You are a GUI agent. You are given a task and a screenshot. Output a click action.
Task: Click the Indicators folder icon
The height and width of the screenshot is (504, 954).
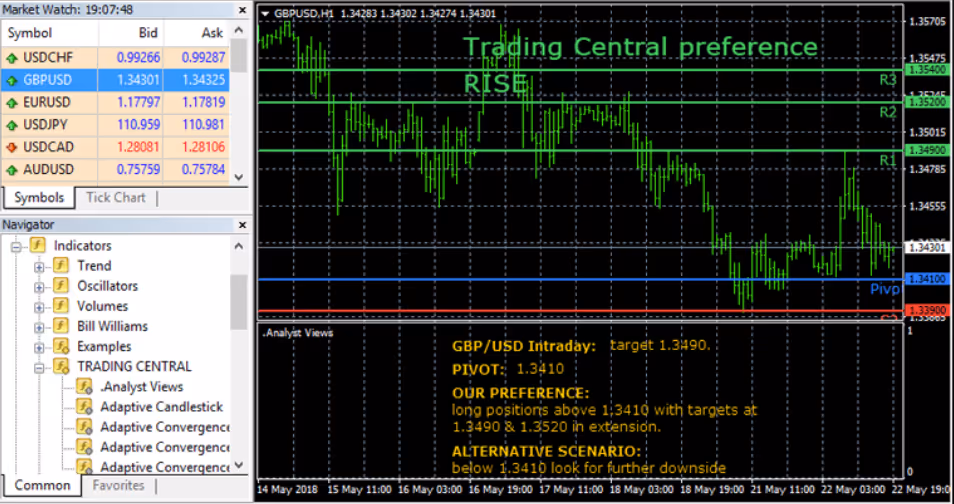[x=38, y=245]
